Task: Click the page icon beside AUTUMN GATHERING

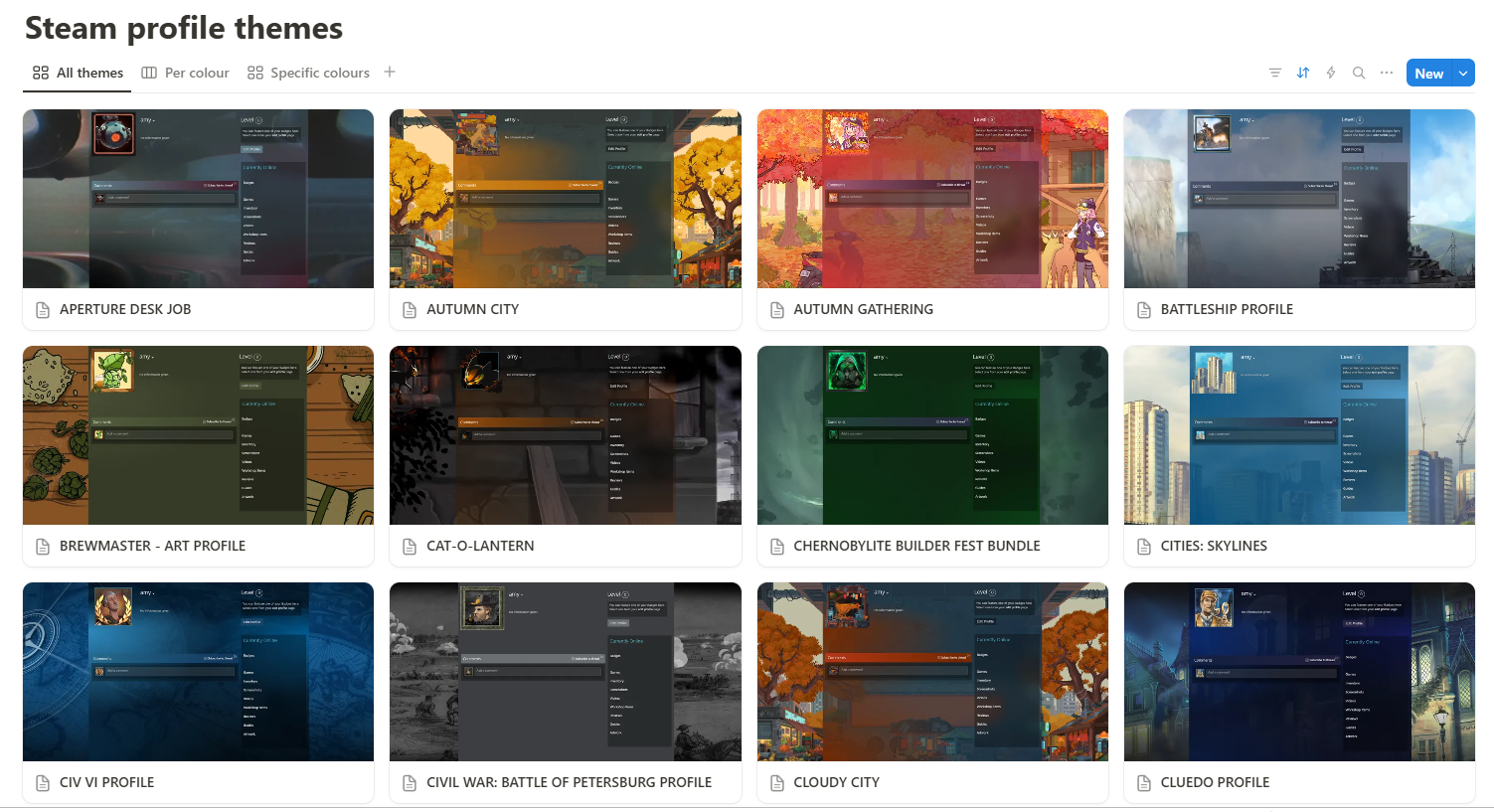Action: click(x=777, y=310)
